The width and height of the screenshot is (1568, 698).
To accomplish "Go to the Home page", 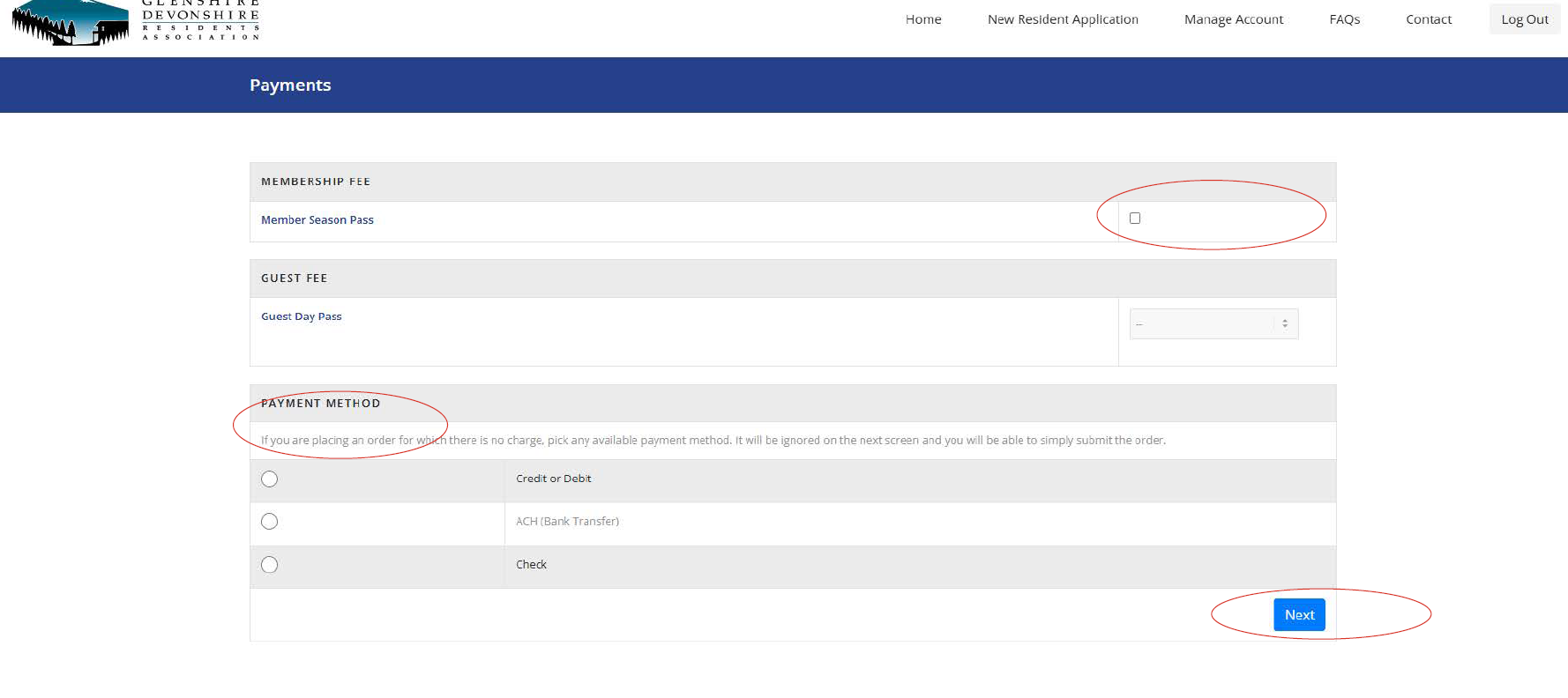I will [x=922, y=19].
